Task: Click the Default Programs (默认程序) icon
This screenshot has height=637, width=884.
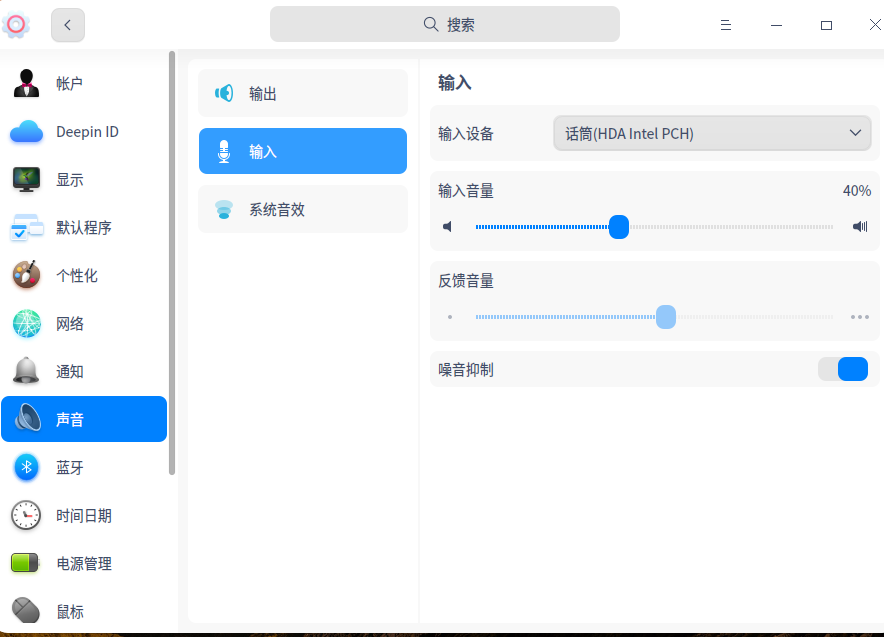Action: pyautogui.click(x=26, y=228)
